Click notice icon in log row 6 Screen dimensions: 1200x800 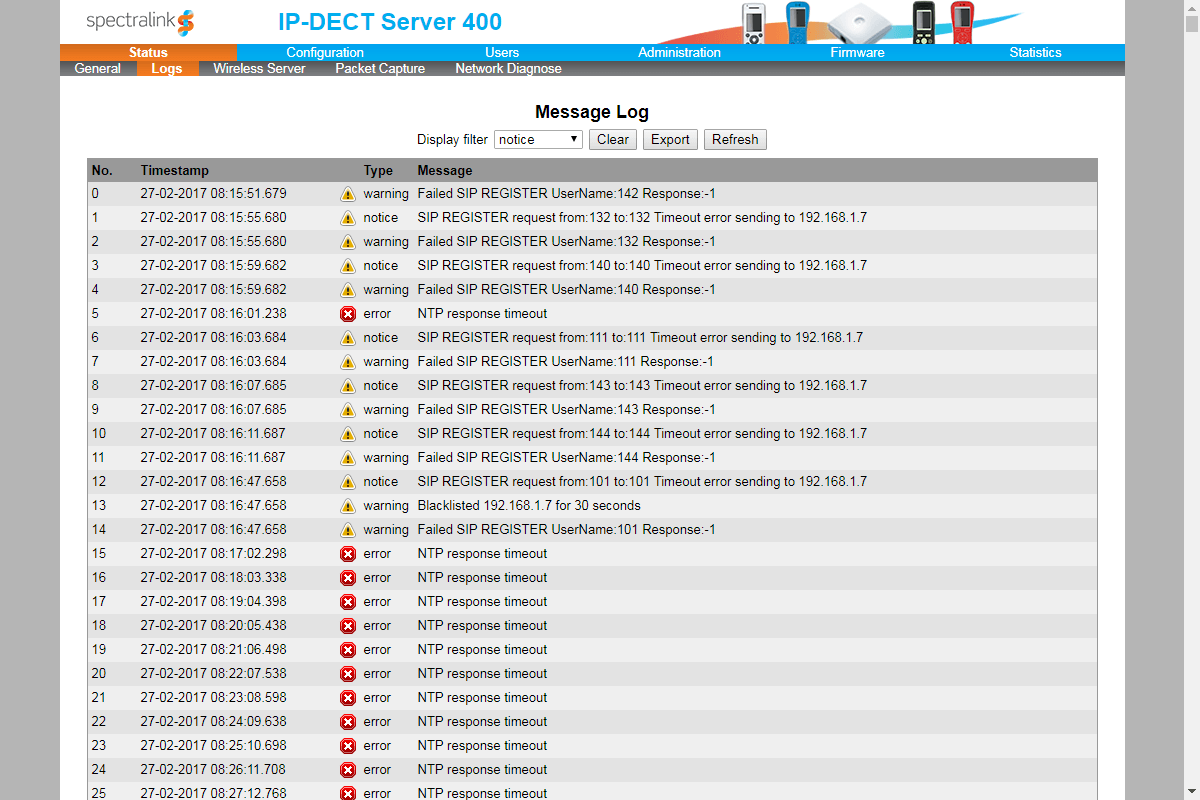coord(348,338)
